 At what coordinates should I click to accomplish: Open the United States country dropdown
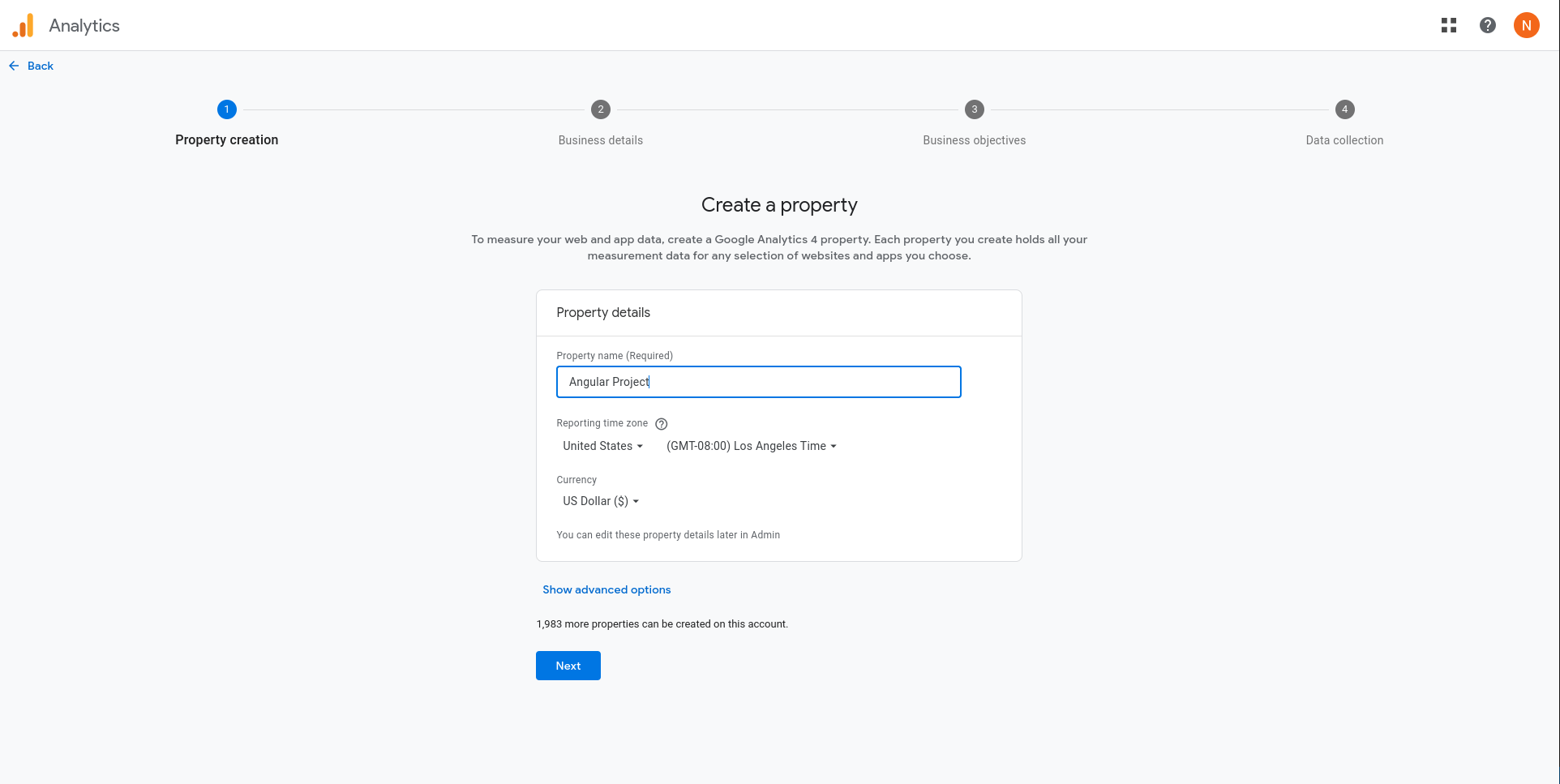pyautogui.click(x=602, y=446)
